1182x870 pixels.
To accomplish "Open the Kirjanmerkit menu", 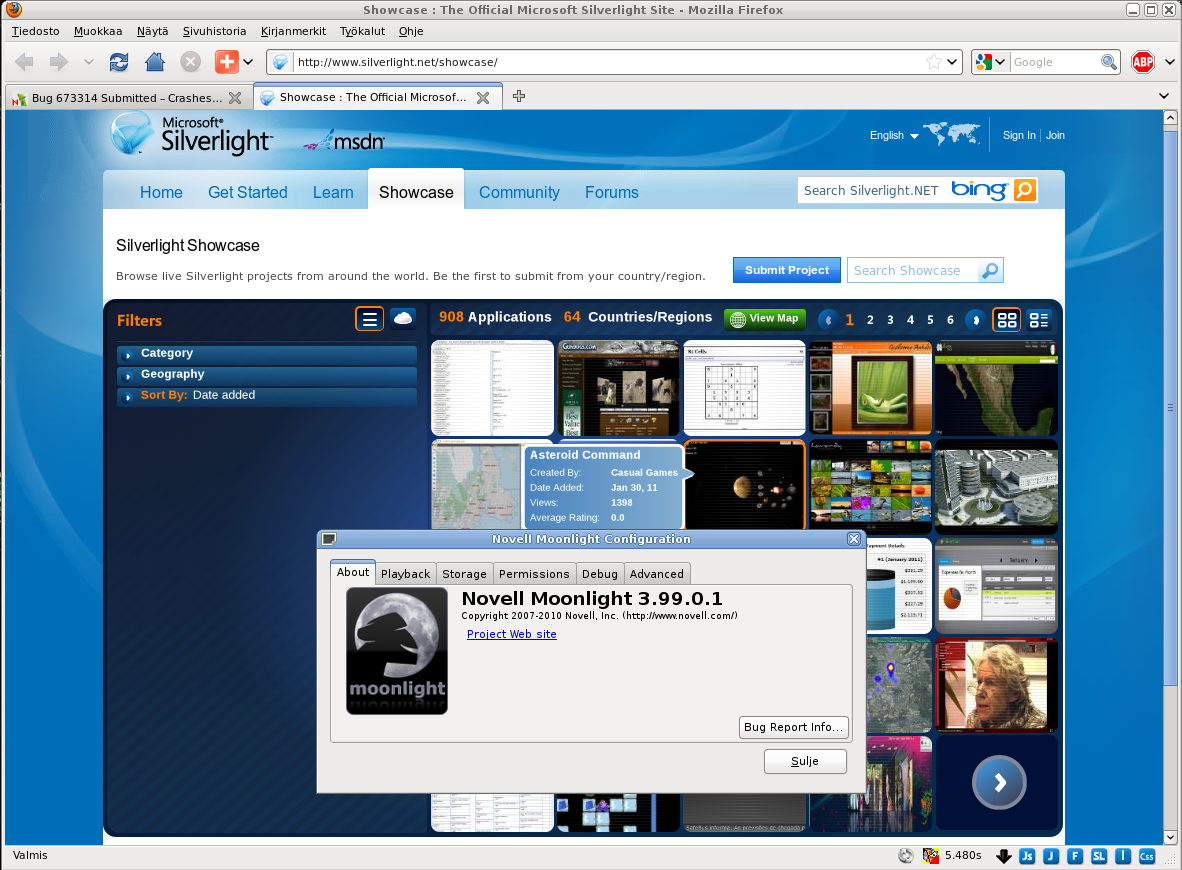I will tap(293, 31).
